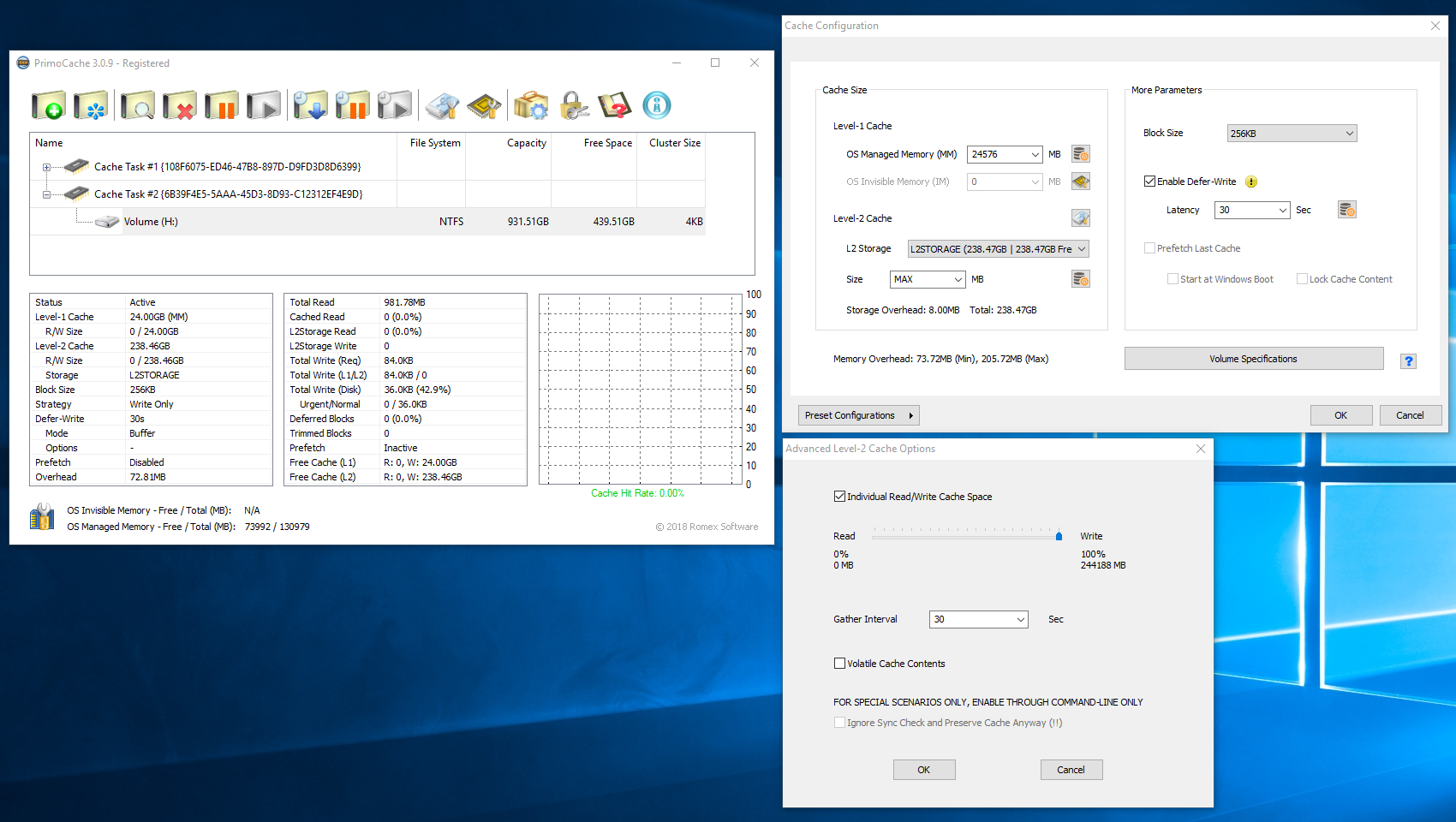Open options via box with gear icon

(x=531, y=106)
